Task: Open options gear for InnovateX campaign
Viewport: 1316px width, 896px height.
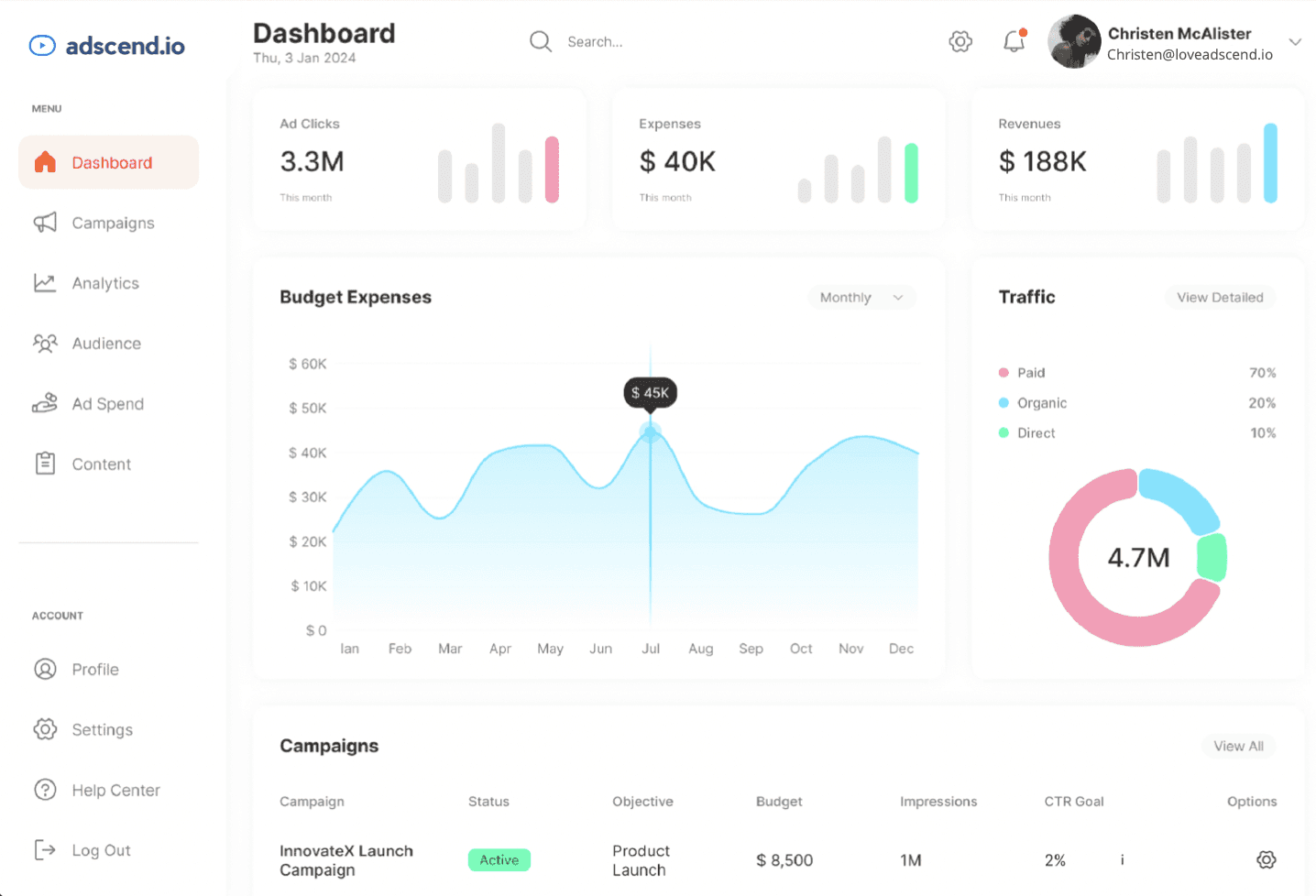Action: [1266, 859]
